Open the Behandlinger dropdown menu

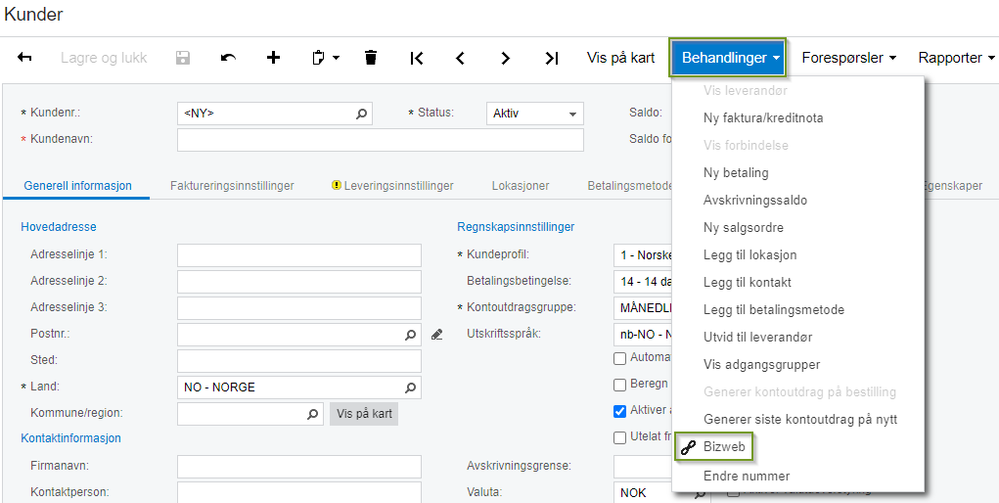[x=728, y=58]
